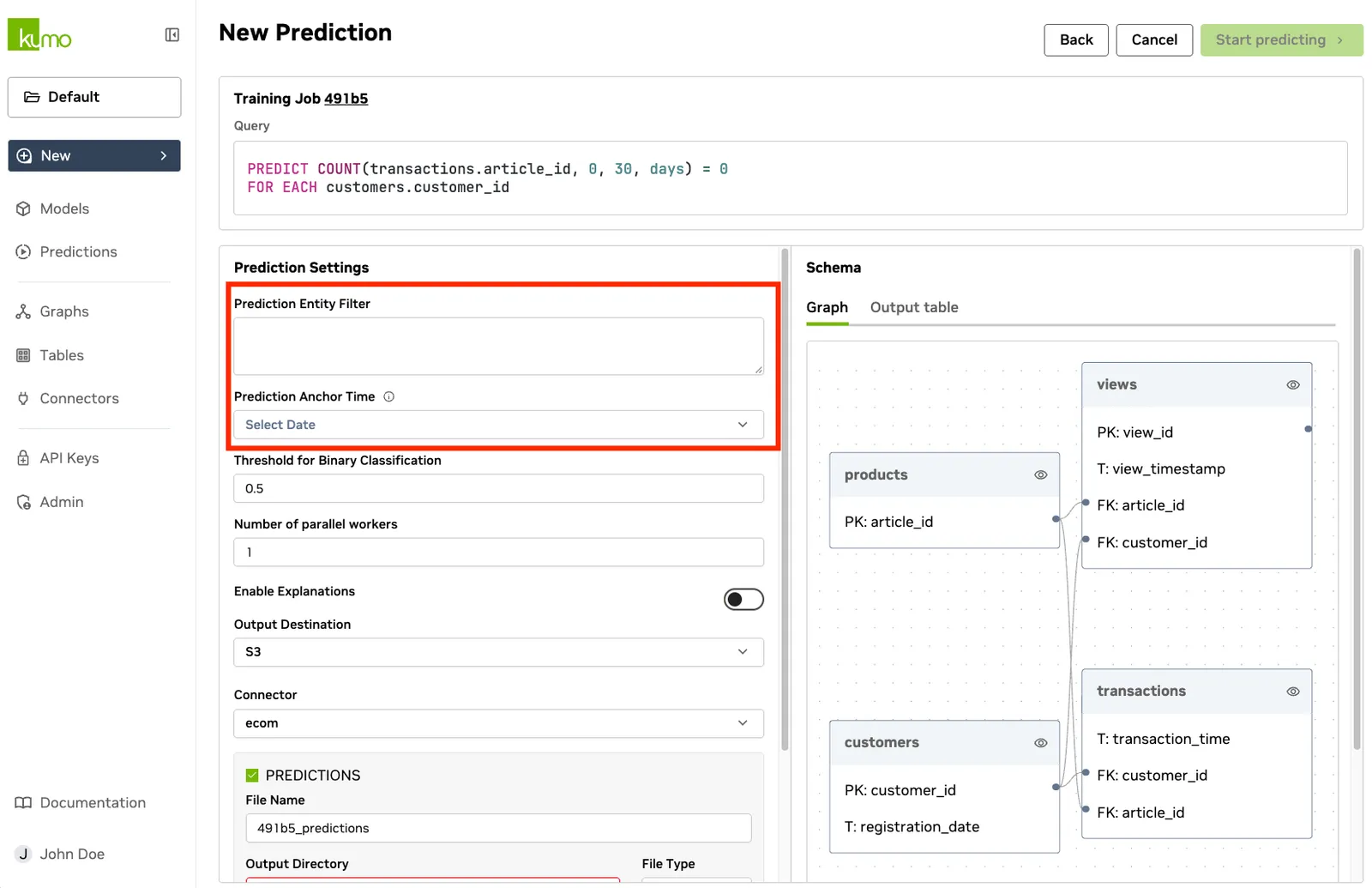The height and width of the screenshot is (888, 1372).
Task: Click the Kumo logo
Action: (39, 35)
